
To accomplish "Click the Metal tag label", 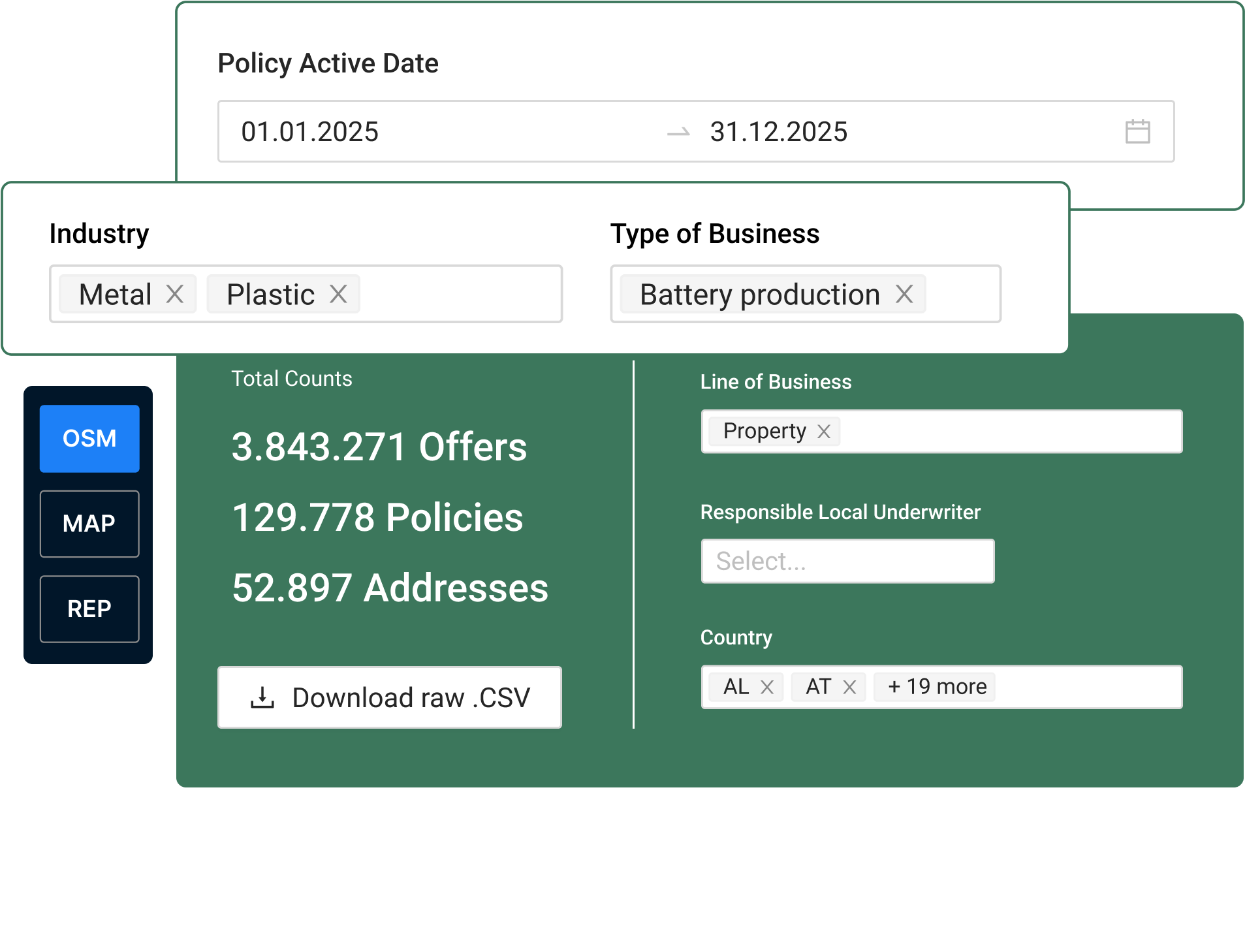I will [x=115, y=294].
